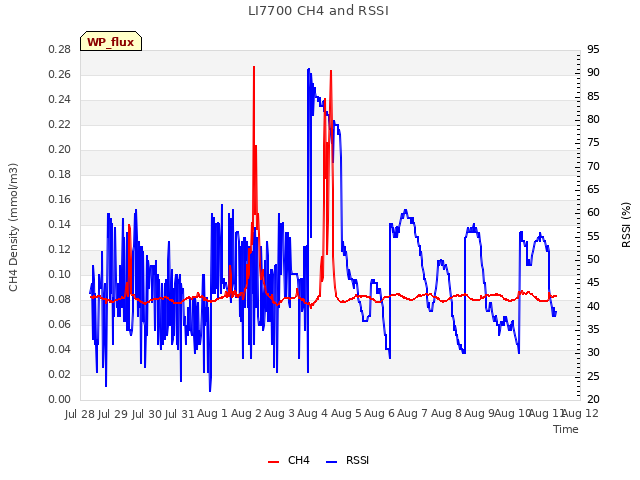The image size is (640, 480).
Task: Select the WP_flux label box
Action: pyautogui.click(x=111, y=41)
